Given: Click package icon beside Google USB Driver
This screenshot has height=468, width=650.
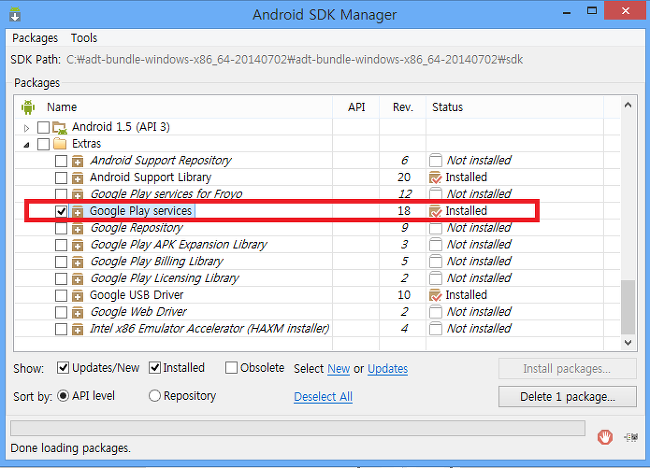Looking at the screenshot, I should pyautogui.click(x=77, y=296).
